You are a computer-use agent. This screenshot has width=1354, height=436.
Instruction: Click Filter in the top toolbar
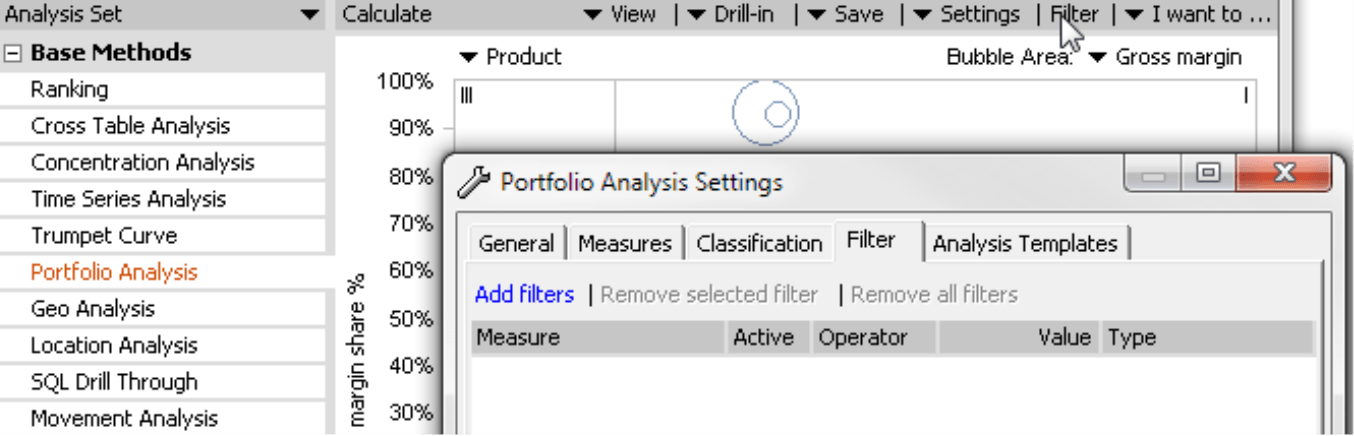[1075, 14]
